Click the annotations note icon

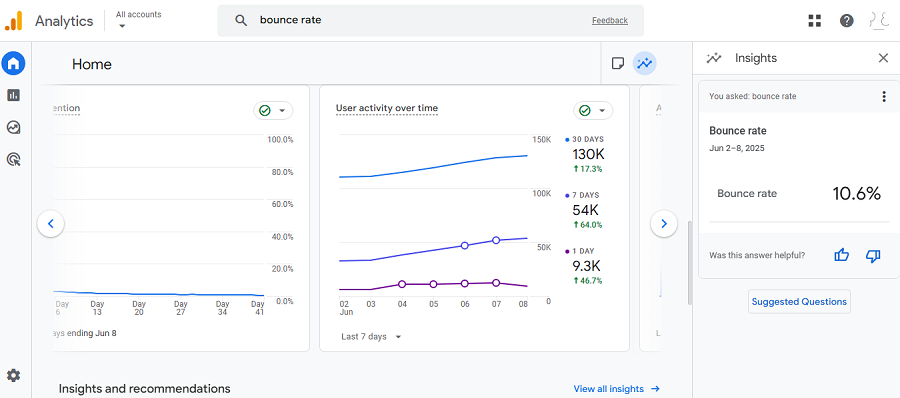point(618,63)
